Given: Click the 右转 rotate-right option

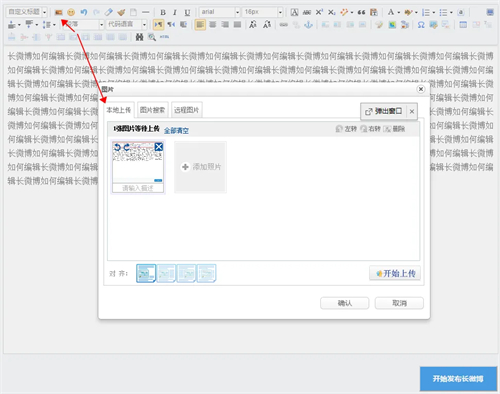Looking at the screenshot, I should [x=370, y=129].
